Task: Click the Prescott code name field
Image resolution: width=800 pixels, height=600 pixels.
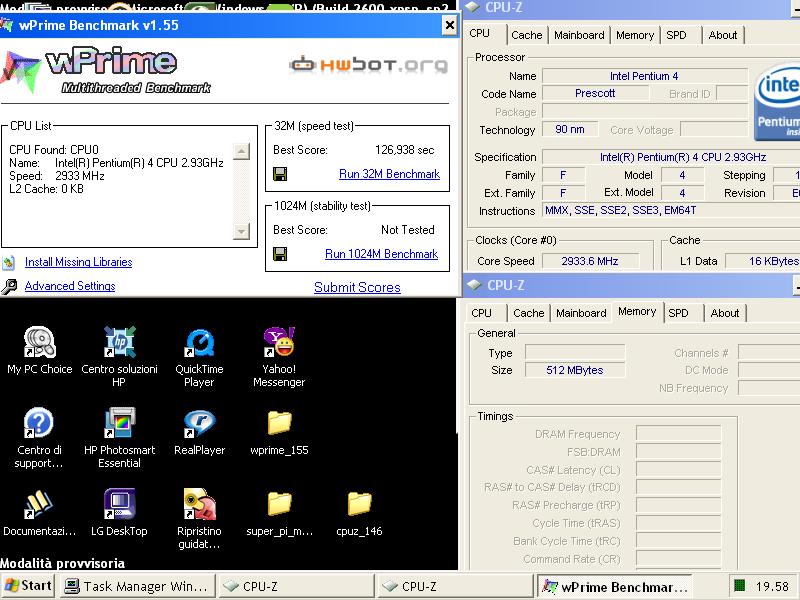Action: (x=595, y=93)
